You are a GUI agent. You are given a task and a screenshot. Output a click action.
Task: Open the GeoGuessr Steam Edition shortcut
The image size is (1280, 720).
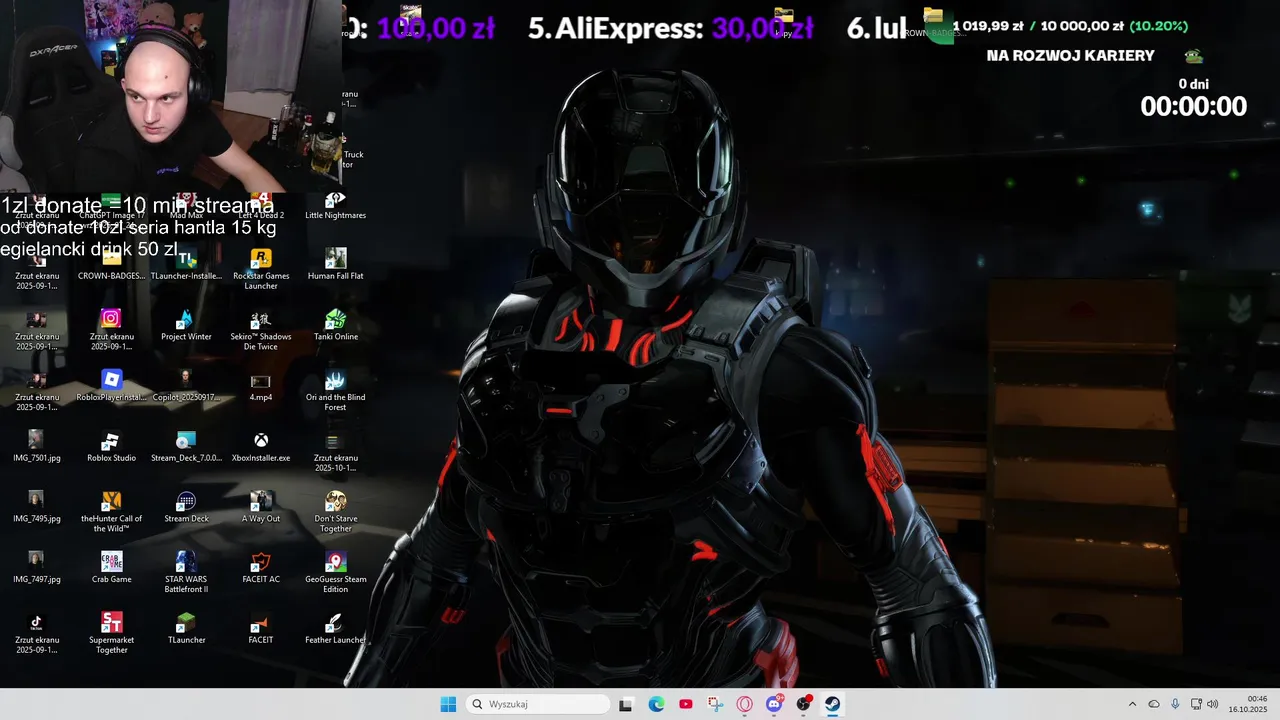pyautogui.click(x=335, y=573)
